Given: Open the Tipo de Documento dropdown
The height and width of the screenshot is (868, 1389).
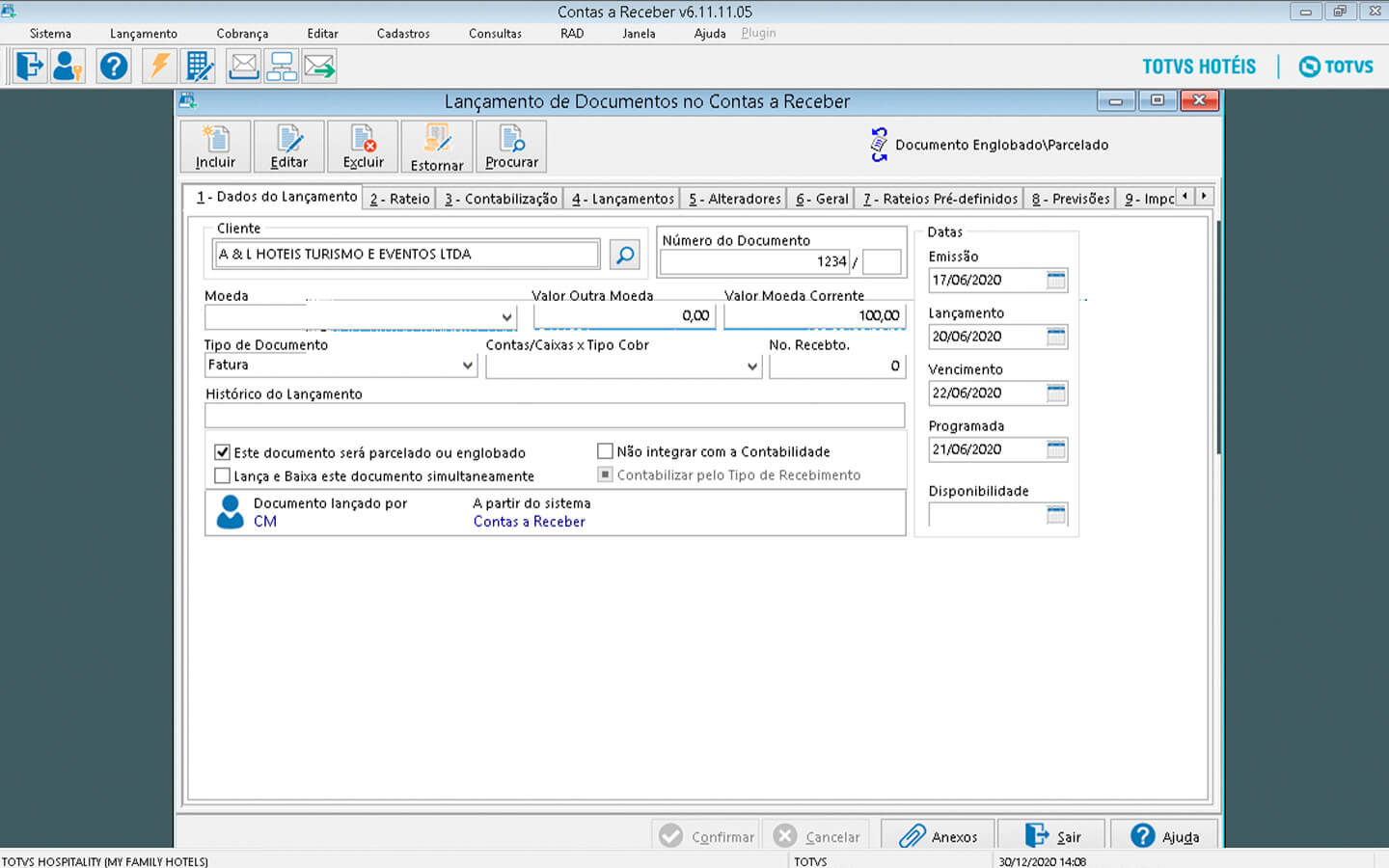Looking at the screenshot, I should (468, 366).
